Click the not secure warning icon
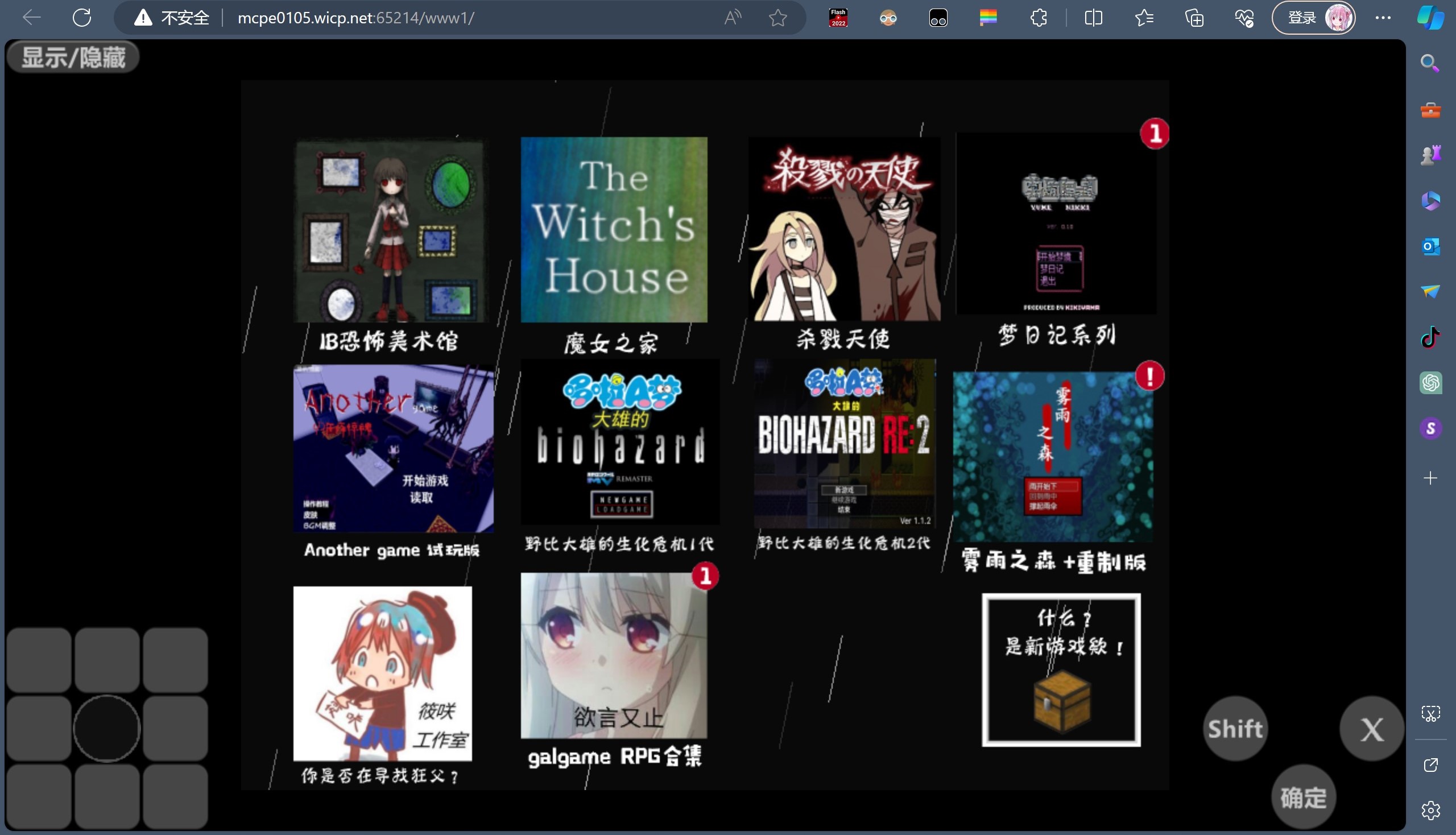1456x835 pixels. coord(143,18)
